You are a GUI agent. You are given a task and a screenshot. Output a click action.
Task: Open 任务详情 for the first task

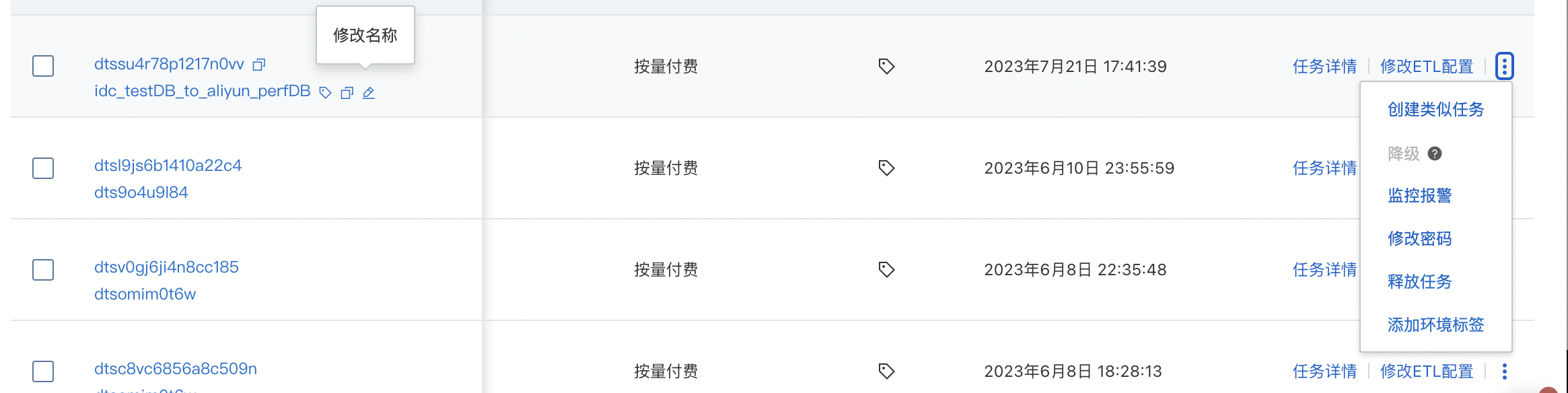pos(1324,66)
